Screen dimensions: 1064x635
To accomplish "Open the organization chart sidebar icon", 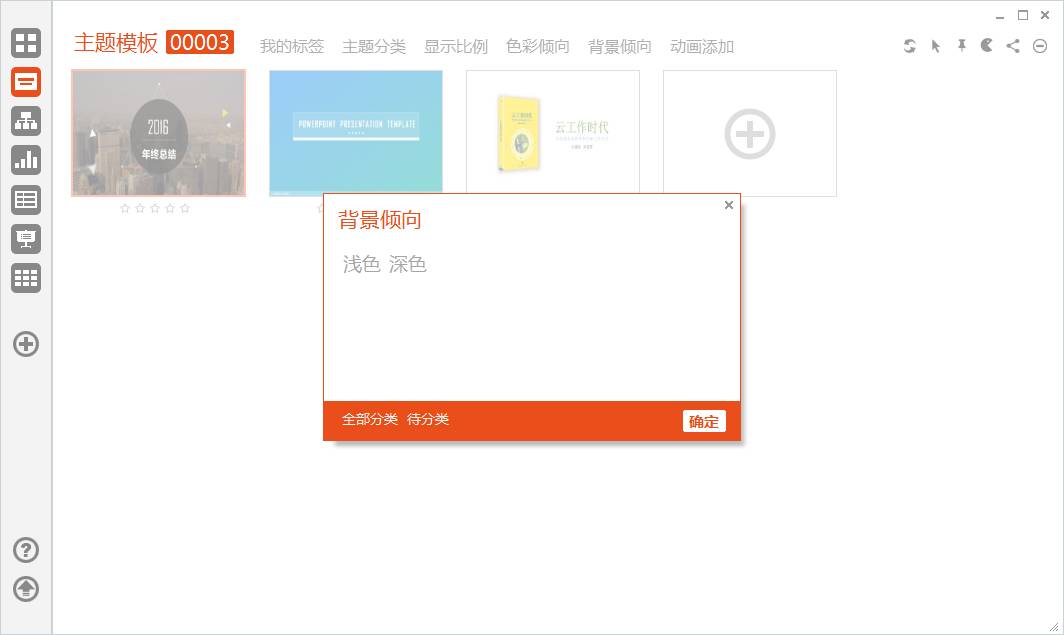I will click(26, 121).
